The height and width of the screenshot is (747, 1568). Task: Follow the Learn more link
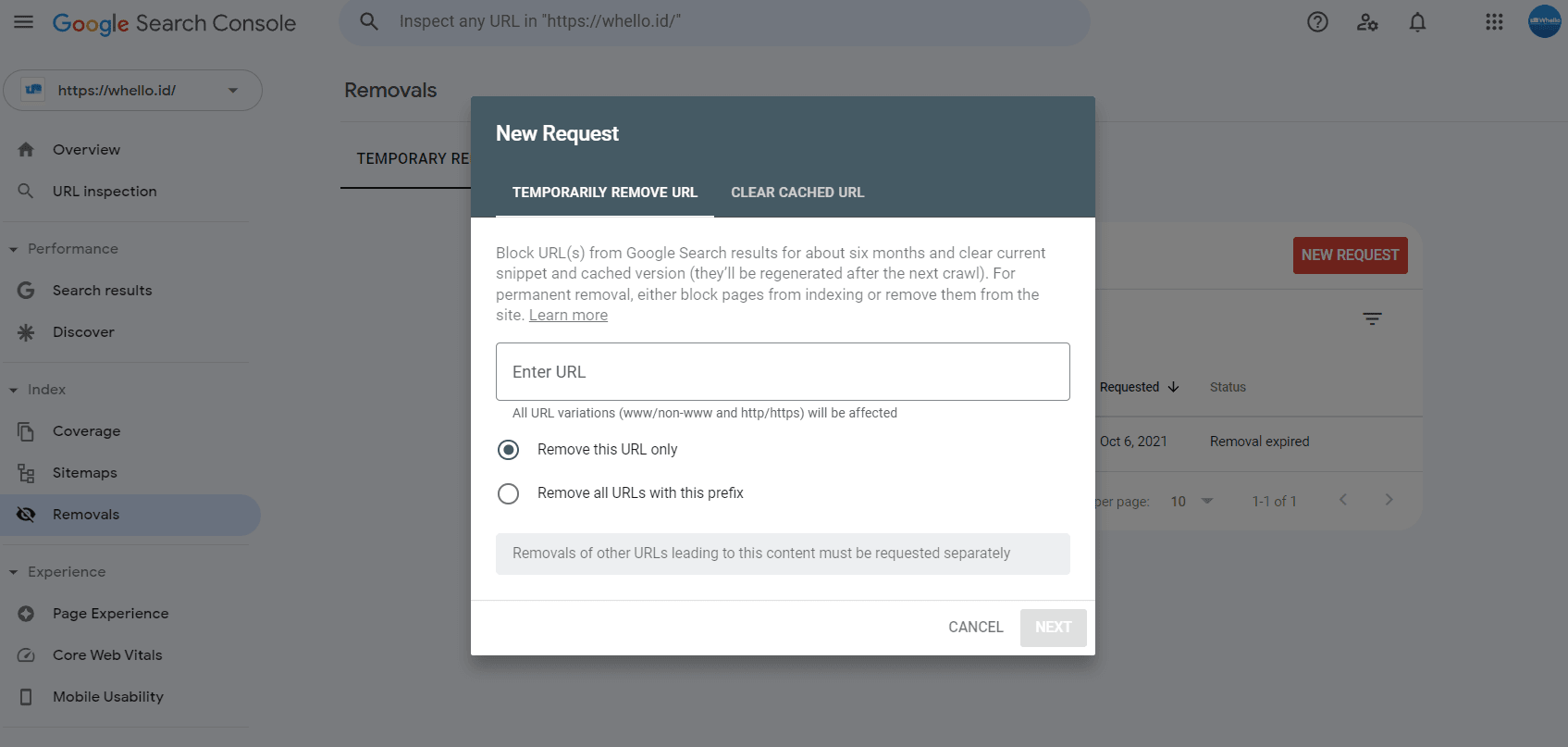tap(568, 316)
